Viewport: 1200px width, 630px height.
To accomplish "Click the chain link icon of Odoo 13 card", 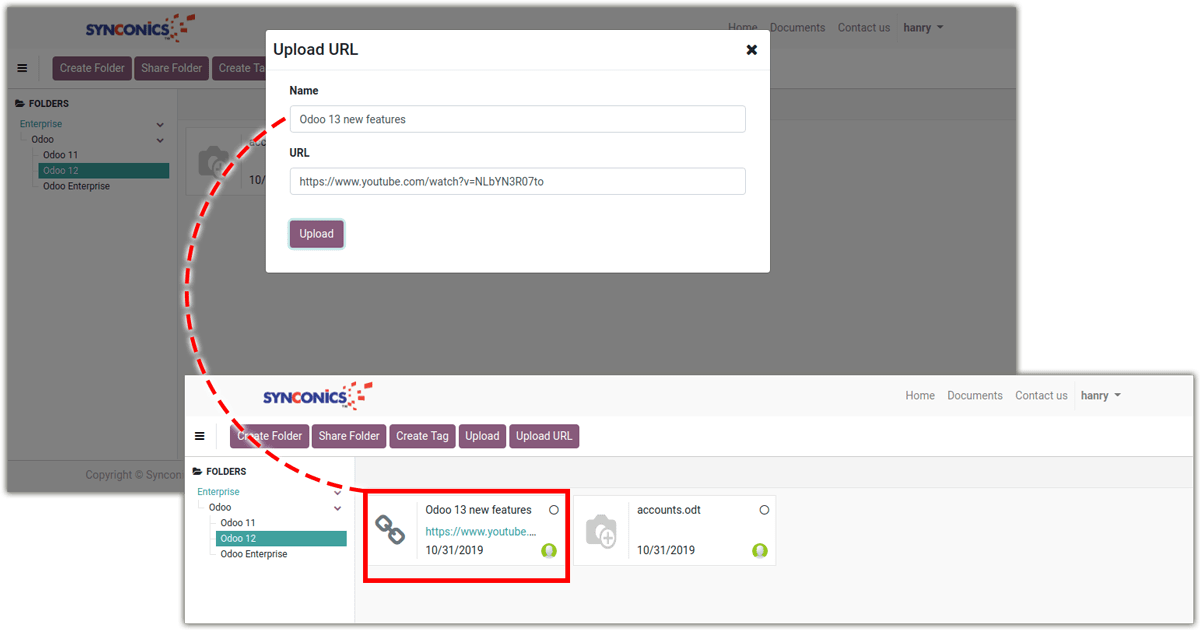I will pos(390,529).
